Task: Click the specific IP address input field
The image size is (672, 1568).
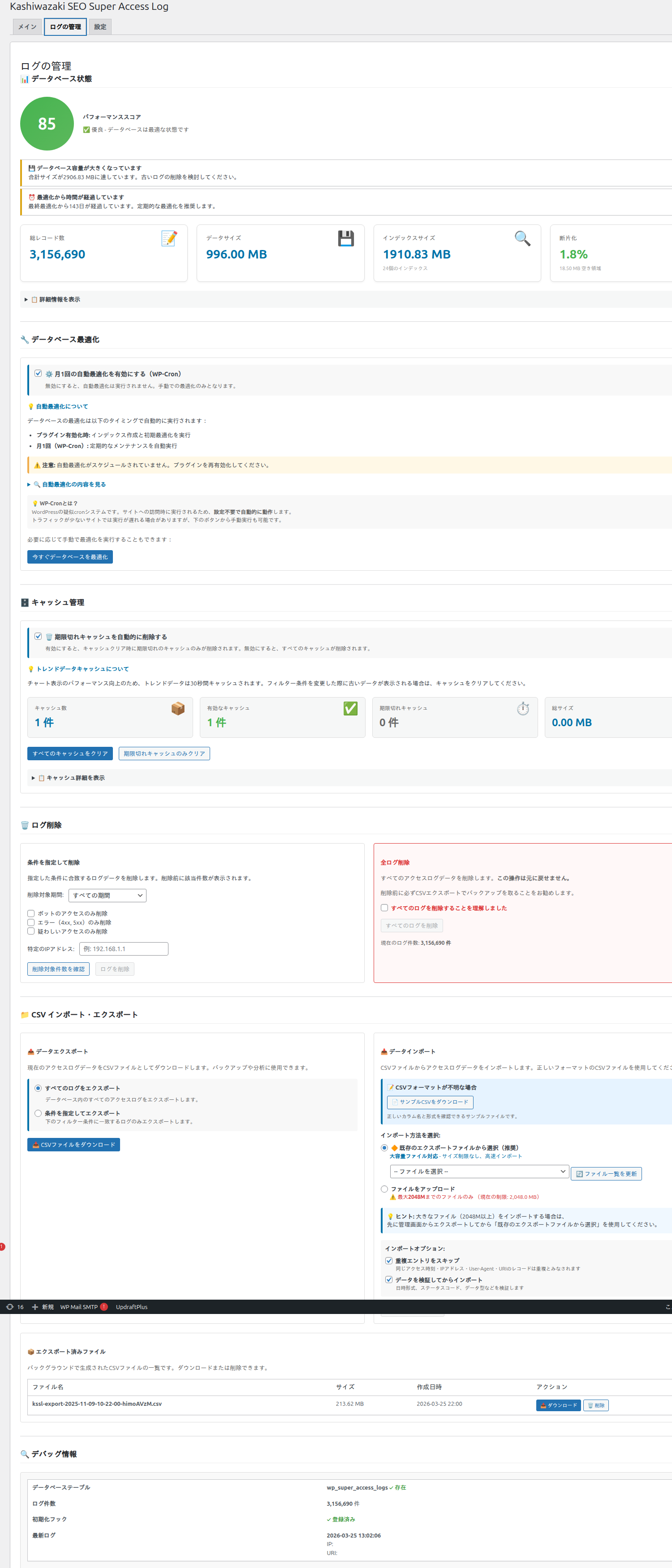Action: tap(124, 949)
